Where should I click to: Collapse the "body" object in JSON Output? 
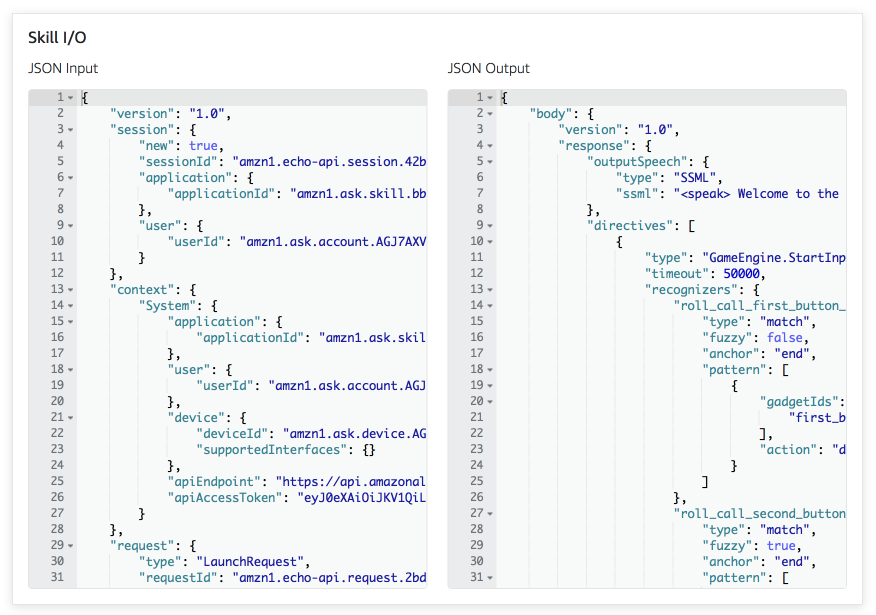491,113
